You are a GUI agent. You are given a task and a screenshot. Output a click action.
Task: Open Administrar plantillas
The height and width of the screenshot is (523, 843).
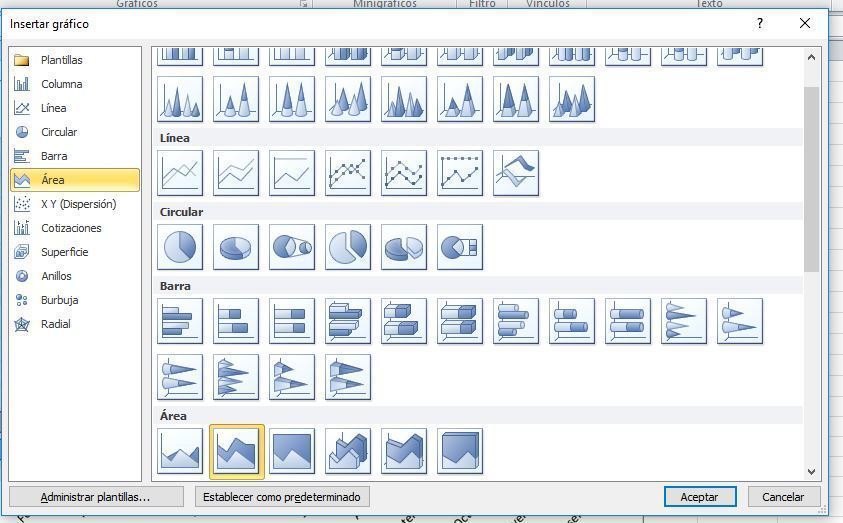(96, 497)
